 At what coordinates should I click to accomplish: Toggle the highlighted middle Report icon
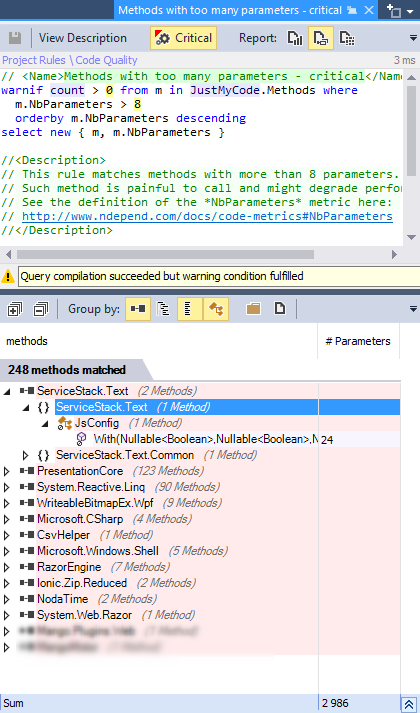pyautogui.click(x=321, y=38)
